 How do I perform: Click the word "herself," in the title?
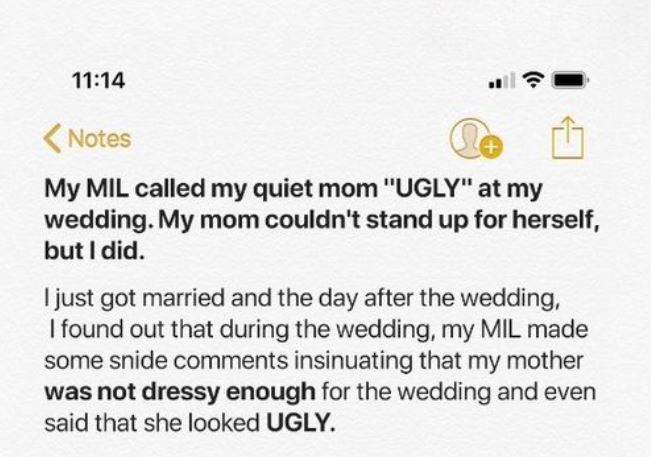point(556,220)
